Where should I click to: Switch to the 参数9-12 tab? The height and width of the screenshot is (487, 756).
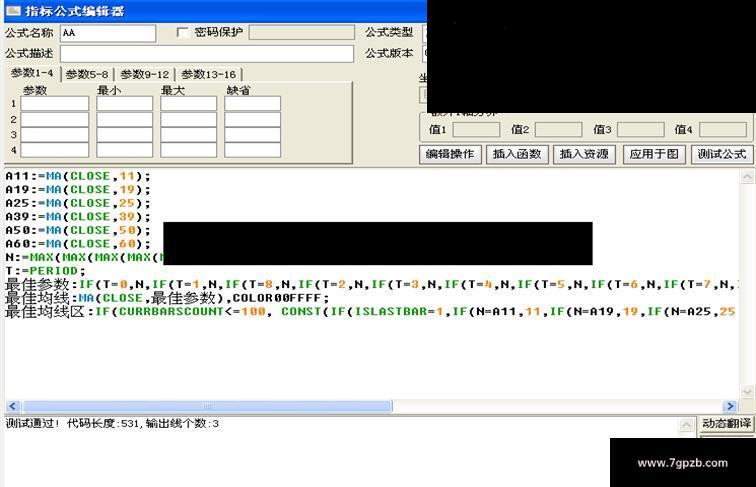145,74
